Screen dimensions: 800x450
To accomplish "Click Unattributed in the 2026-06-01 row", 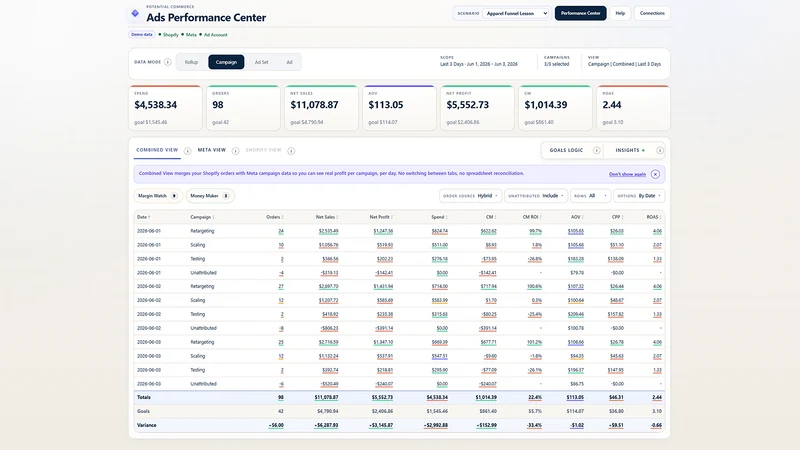I will click(x=204, y=273).
